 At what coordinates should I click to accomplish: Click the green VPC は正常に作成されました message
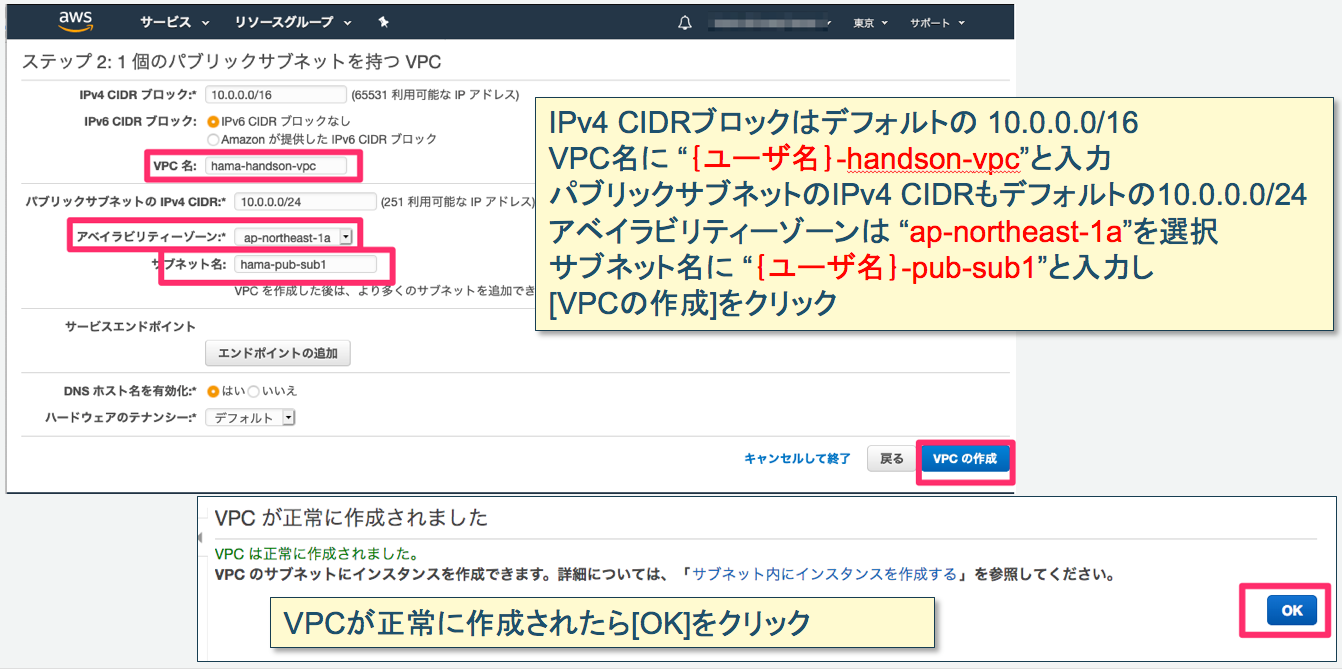tap(316, 553)
